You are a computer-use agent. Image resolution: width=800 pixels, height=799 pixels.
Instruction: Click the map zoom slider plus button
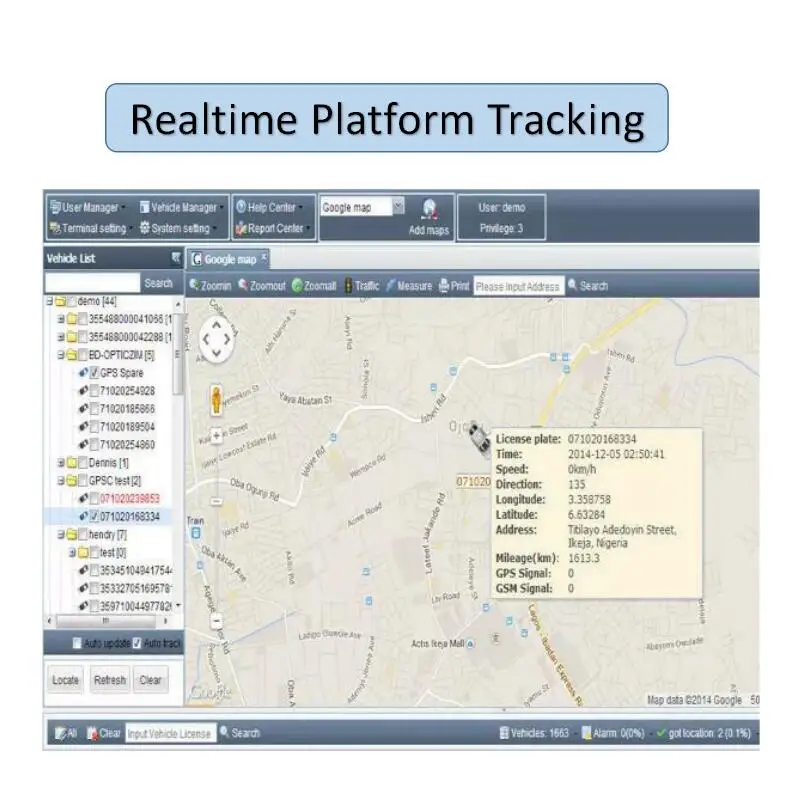(216, 436)
